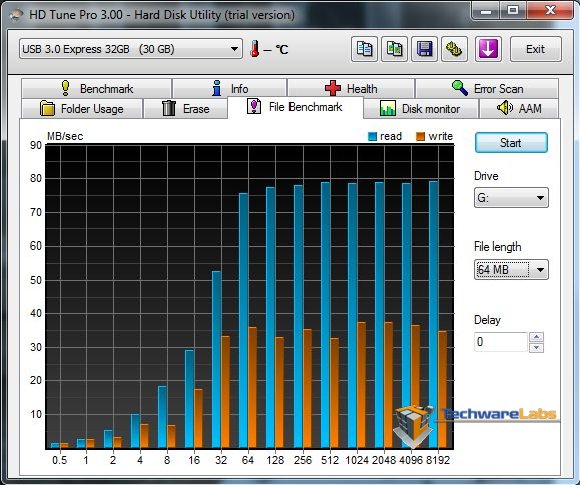The height and width of the screenshot is (485, 580).
Task: Open the Drive G: dropdown
Action: tap(511, 198)
